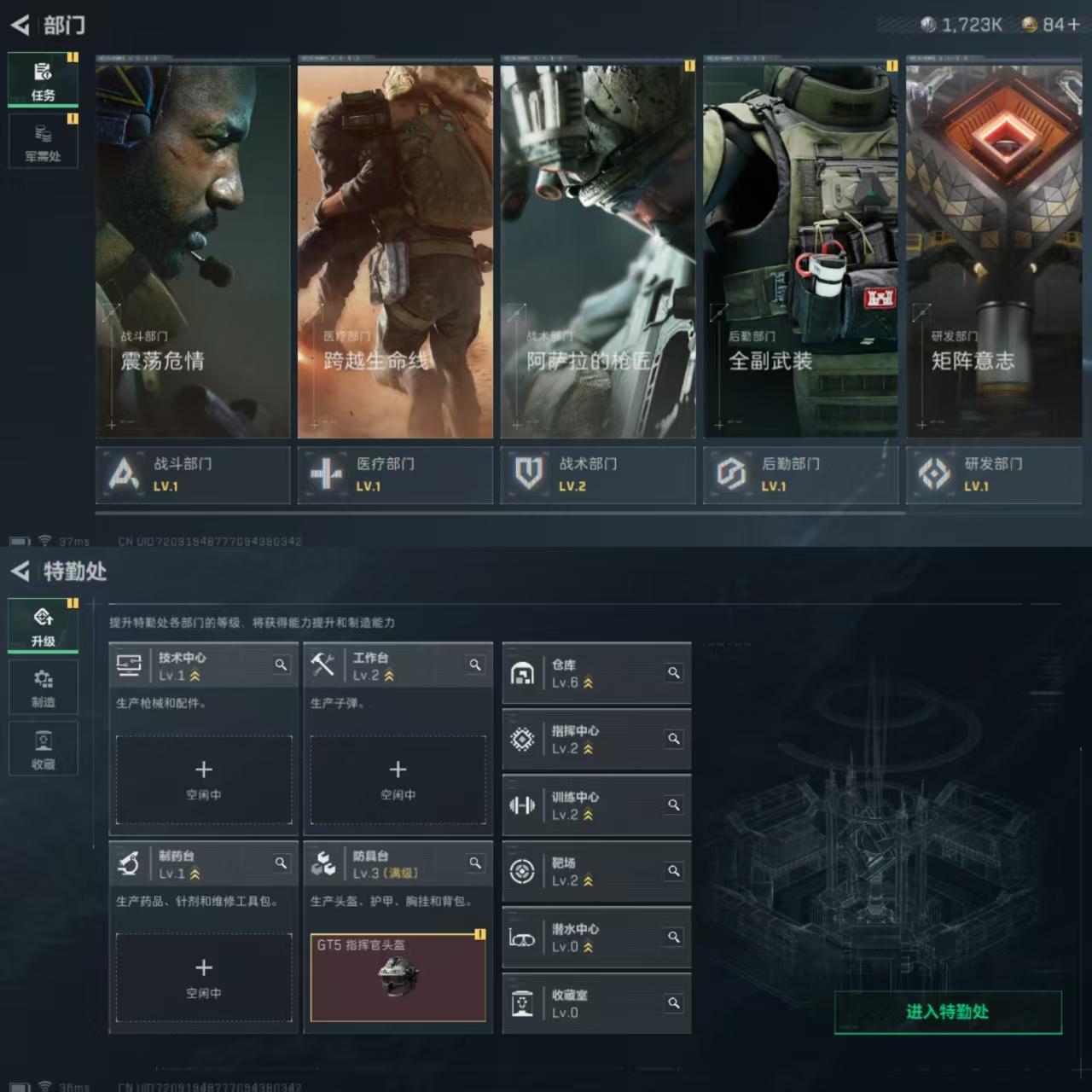The image size is (1092, 1092).
Task: Select the 战斗部门 LV.1 button
Action: coord(193,474)
